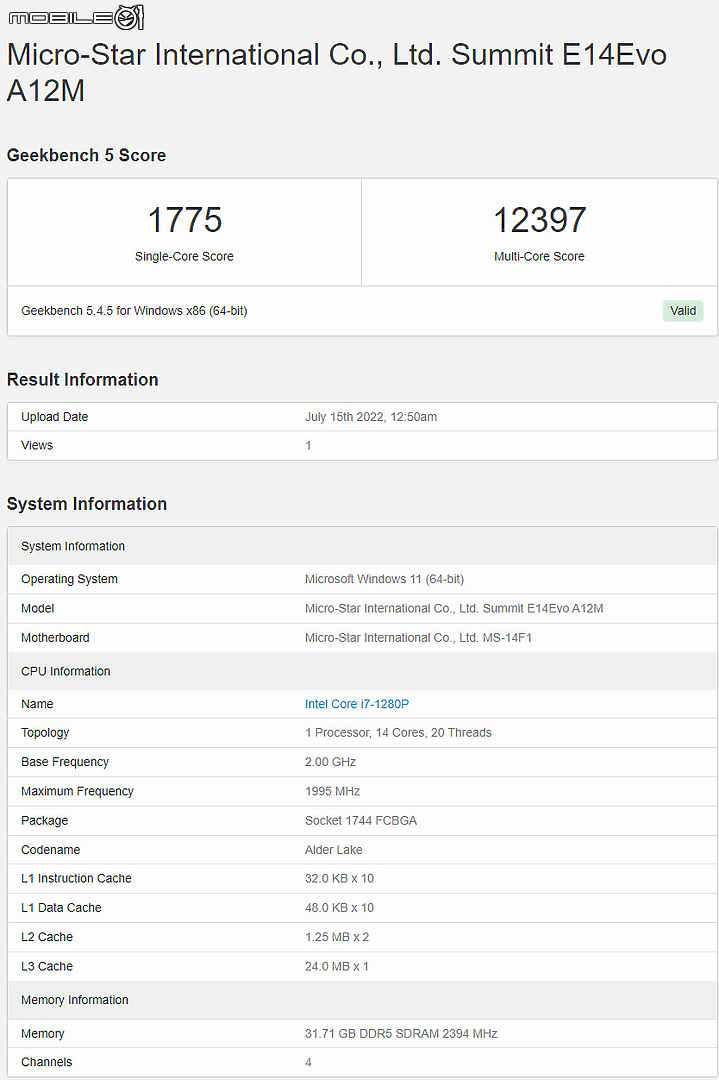719x1080 pixels.
Task: Select L1 Data Cache value 48.0 KB x 10
Action: [x=340, y=908]
